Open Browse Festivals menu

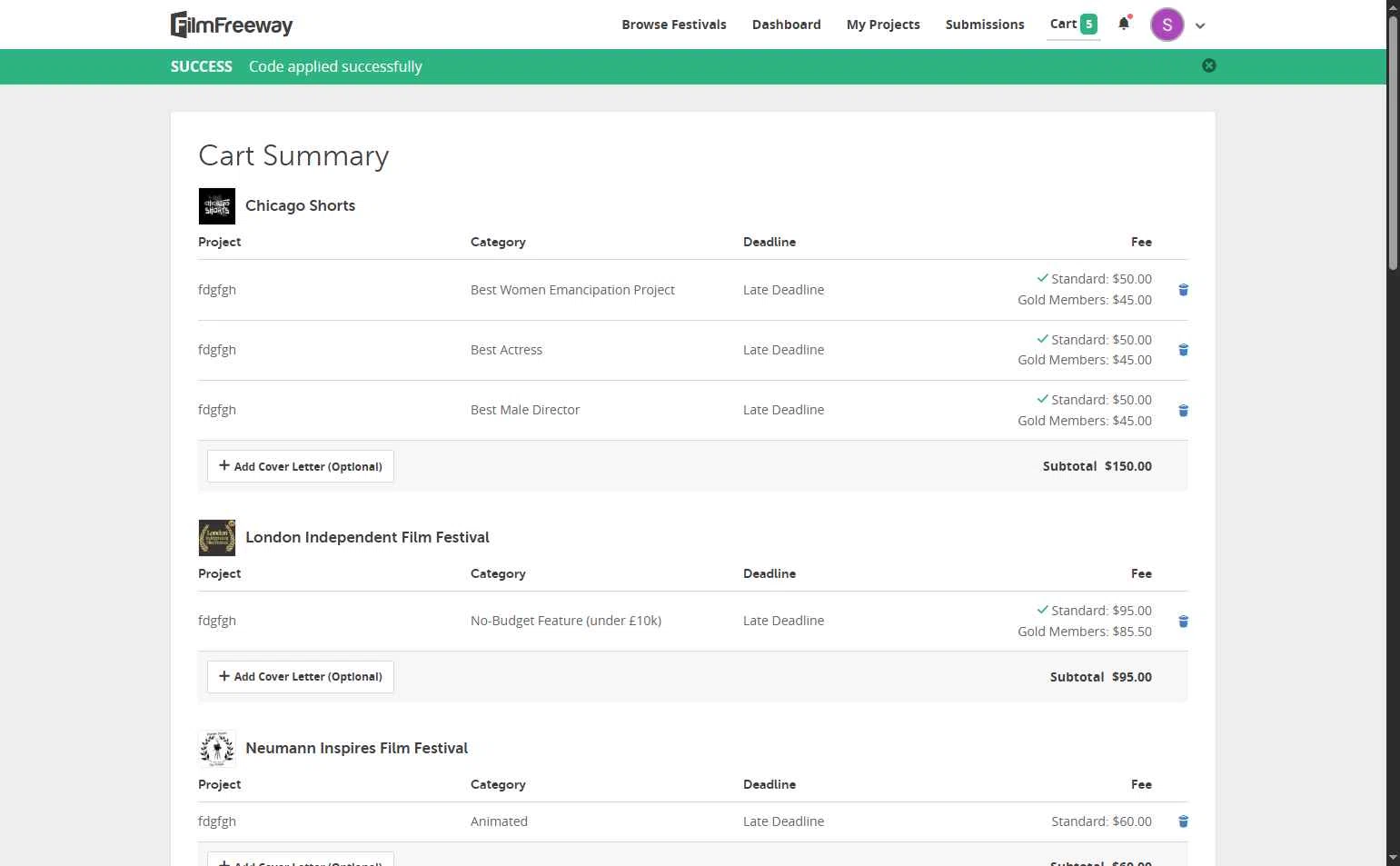674,25
